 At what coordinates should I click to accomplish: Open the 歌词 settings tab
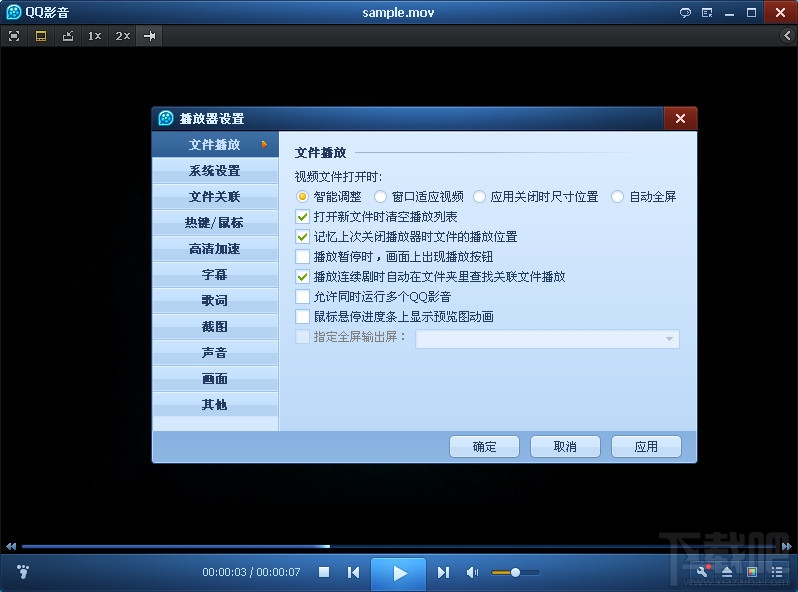215,300
